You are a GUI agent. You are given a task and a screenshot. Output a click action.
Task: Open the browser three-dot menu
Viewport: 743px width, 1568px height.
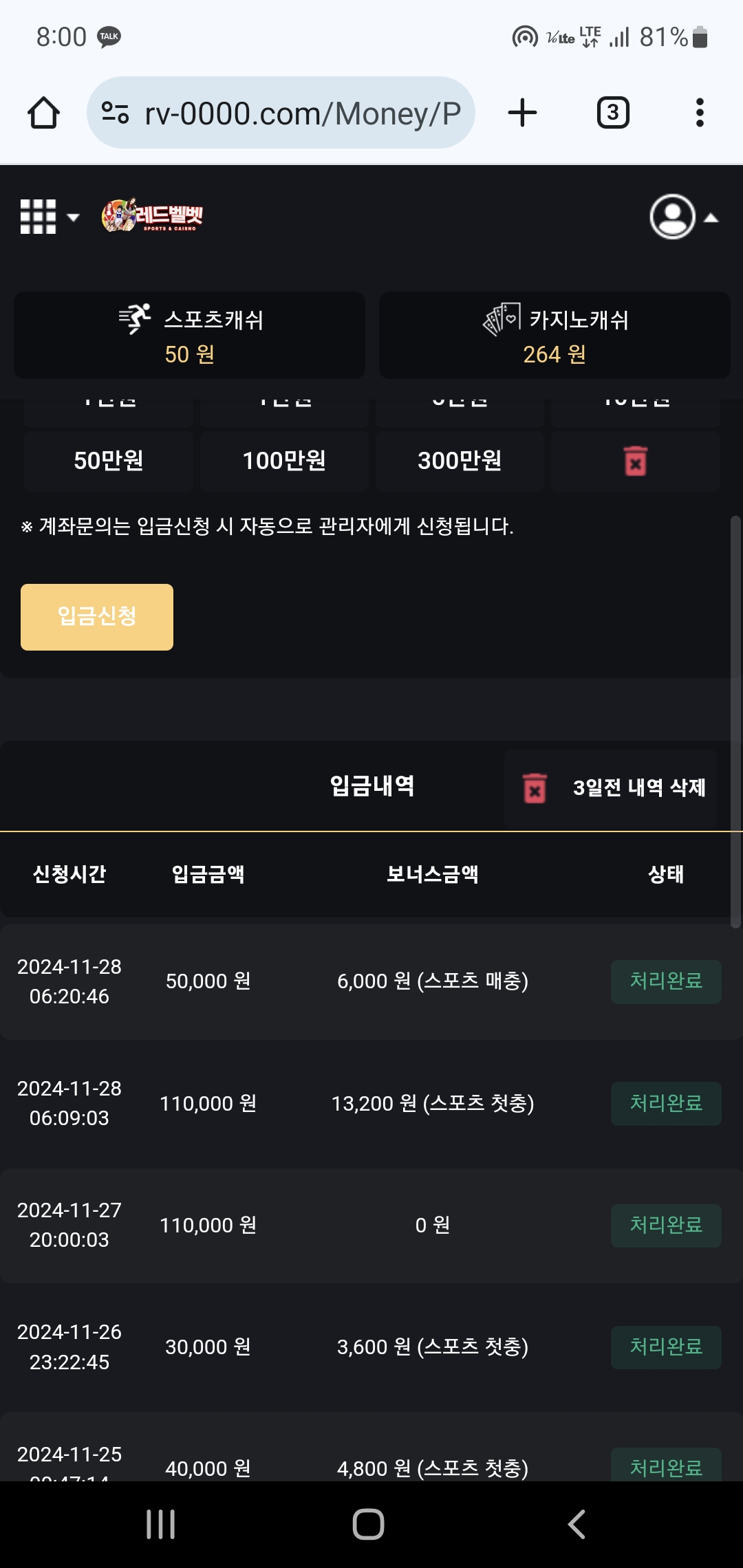coord(700,113)
